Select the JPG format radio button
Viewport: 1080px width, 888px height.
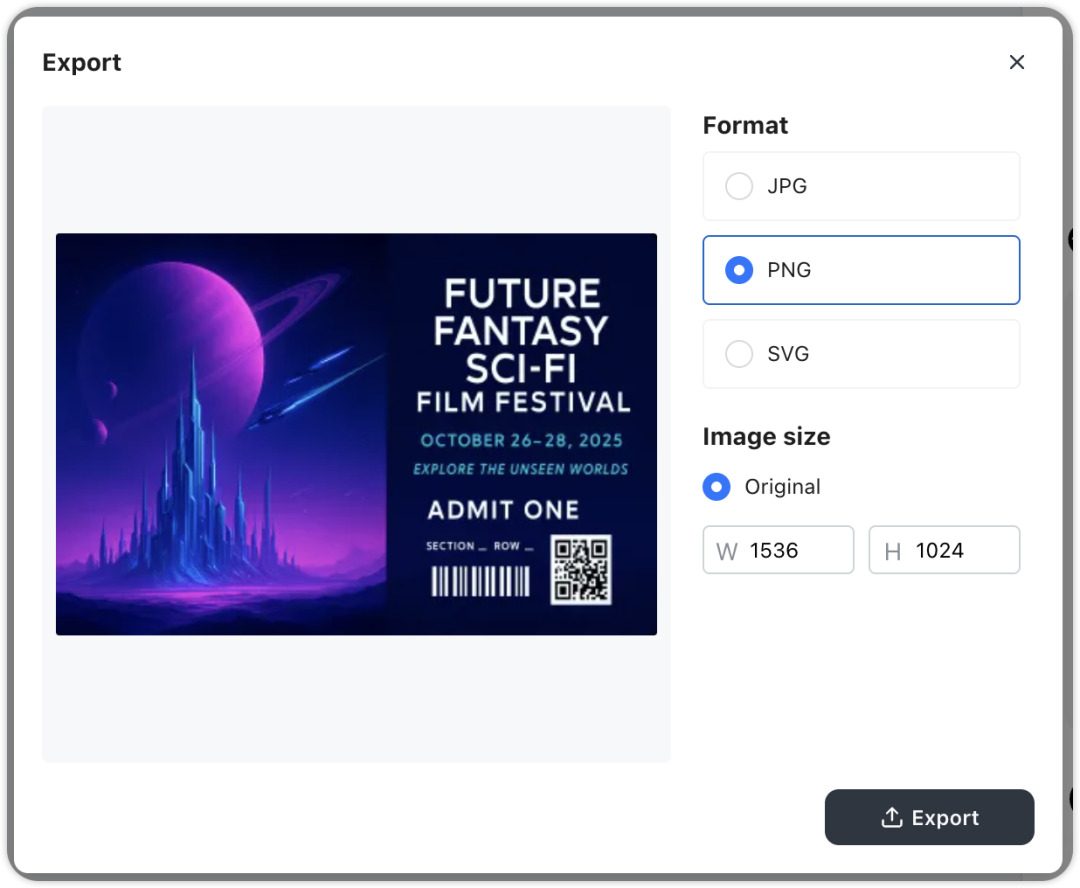(739, 186)
